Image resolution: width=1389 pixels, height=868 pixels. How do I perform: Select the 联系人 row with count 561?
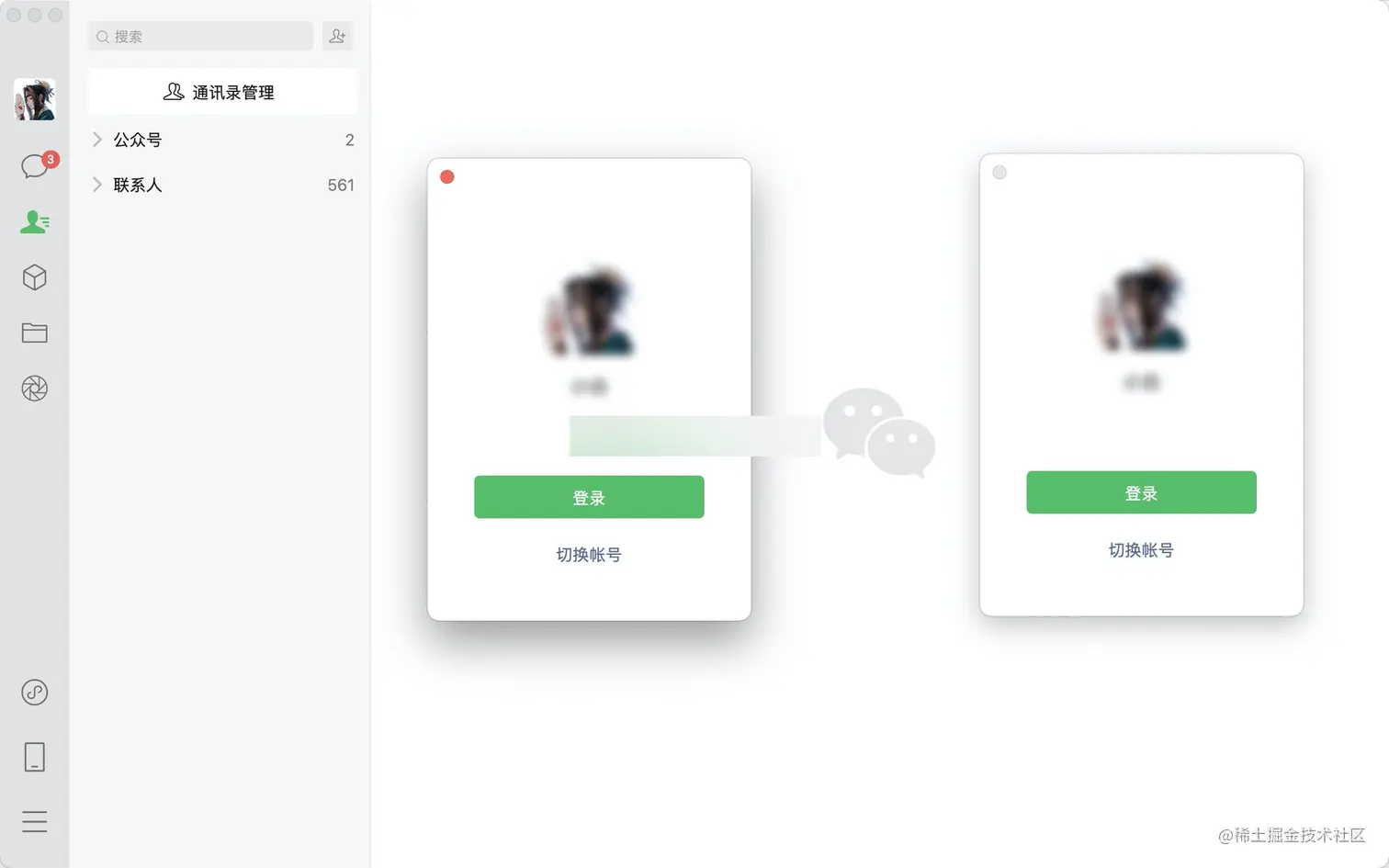[x=222, y=185]
